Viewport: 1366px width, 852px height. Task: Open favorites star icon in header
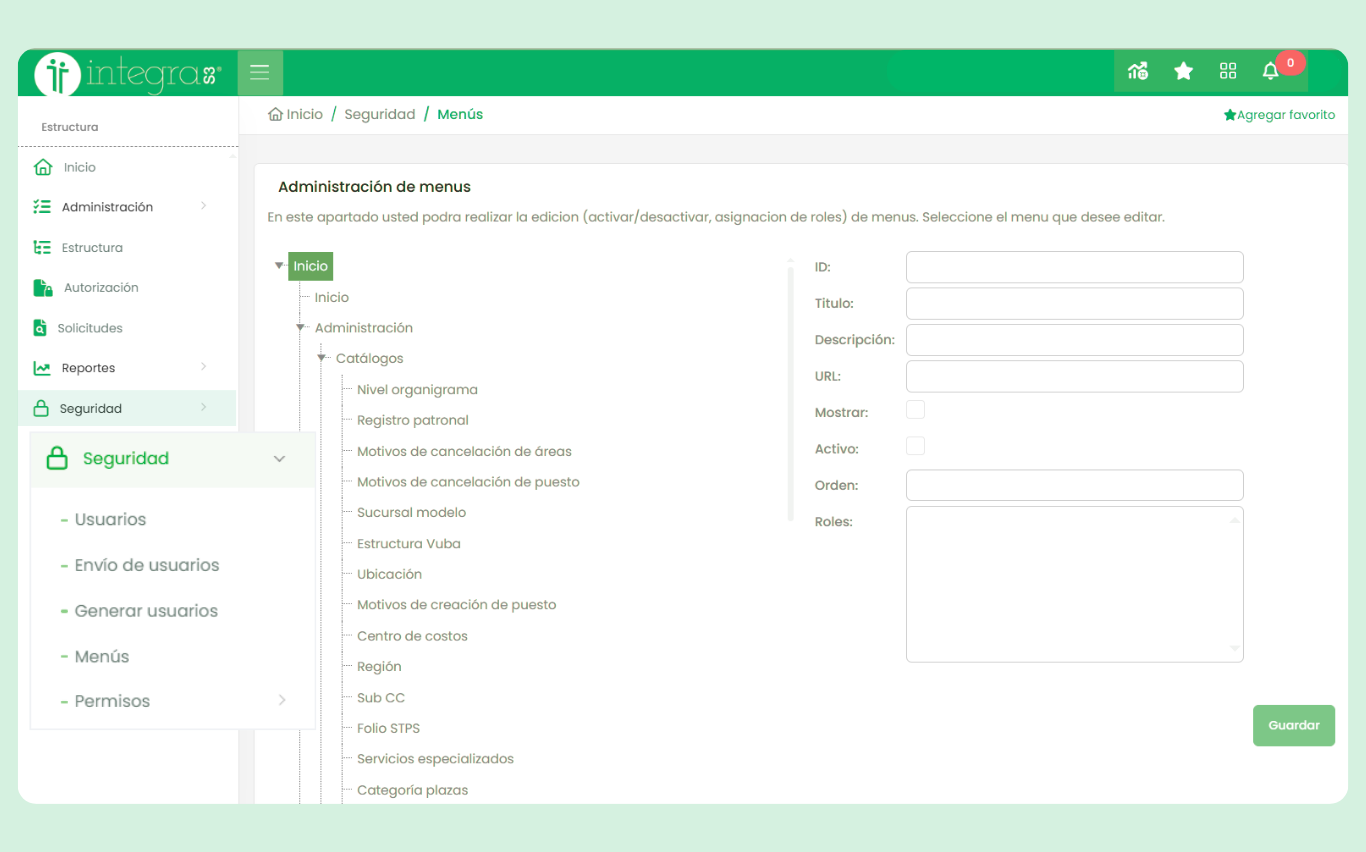click(x=1183, y=71)
